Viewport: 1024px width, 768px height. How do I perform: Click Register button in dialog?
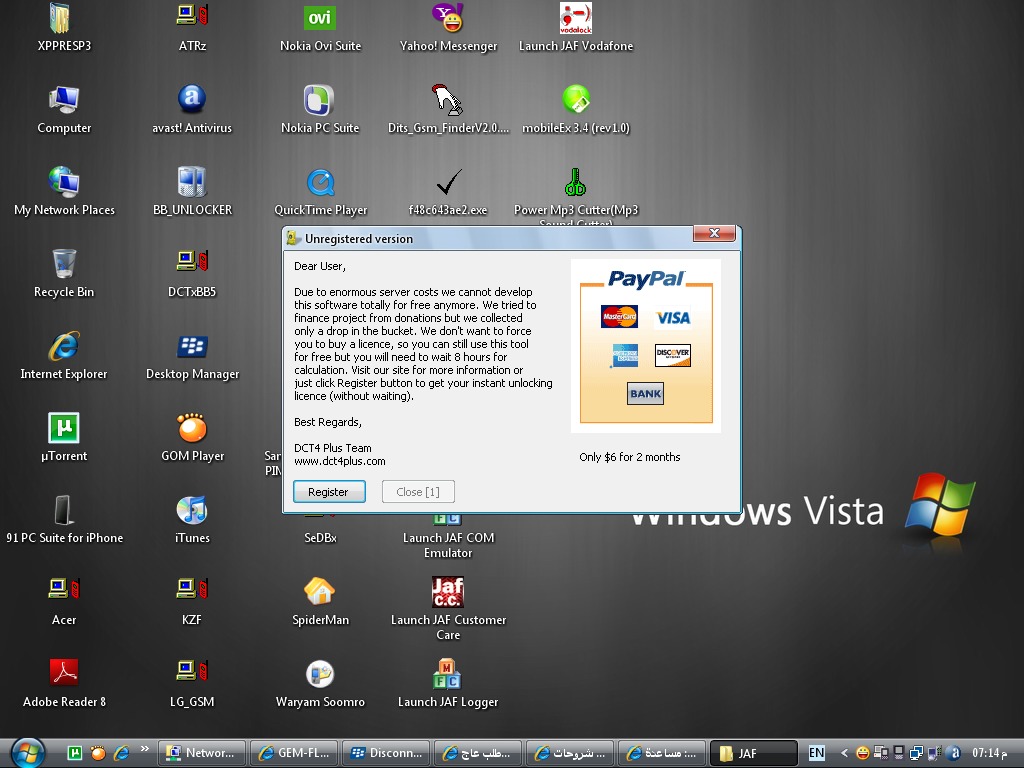click(x=328, y=492)
